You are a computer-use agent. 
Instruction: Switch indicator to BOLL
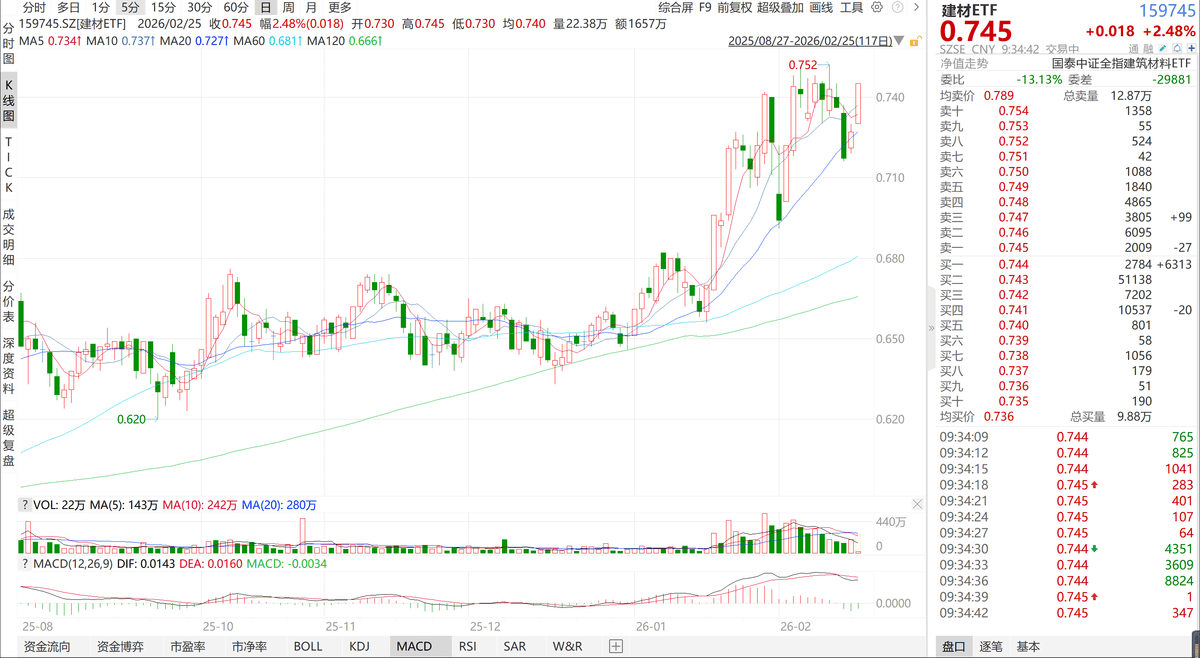[x=308, y=647]
